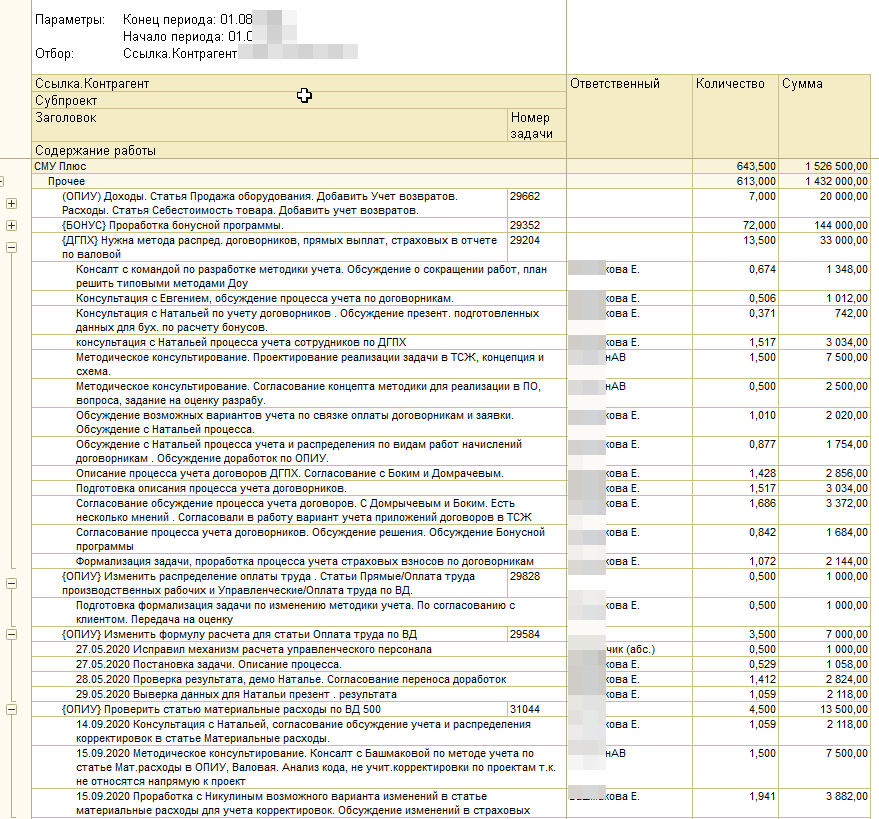Image resolution: width=879 pixels, height=819 pixels.
Task: Click the Номер задачи column header
Action: click(537, 125)
